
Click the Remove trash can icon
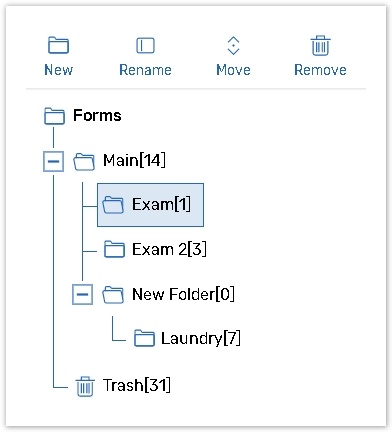320,45
